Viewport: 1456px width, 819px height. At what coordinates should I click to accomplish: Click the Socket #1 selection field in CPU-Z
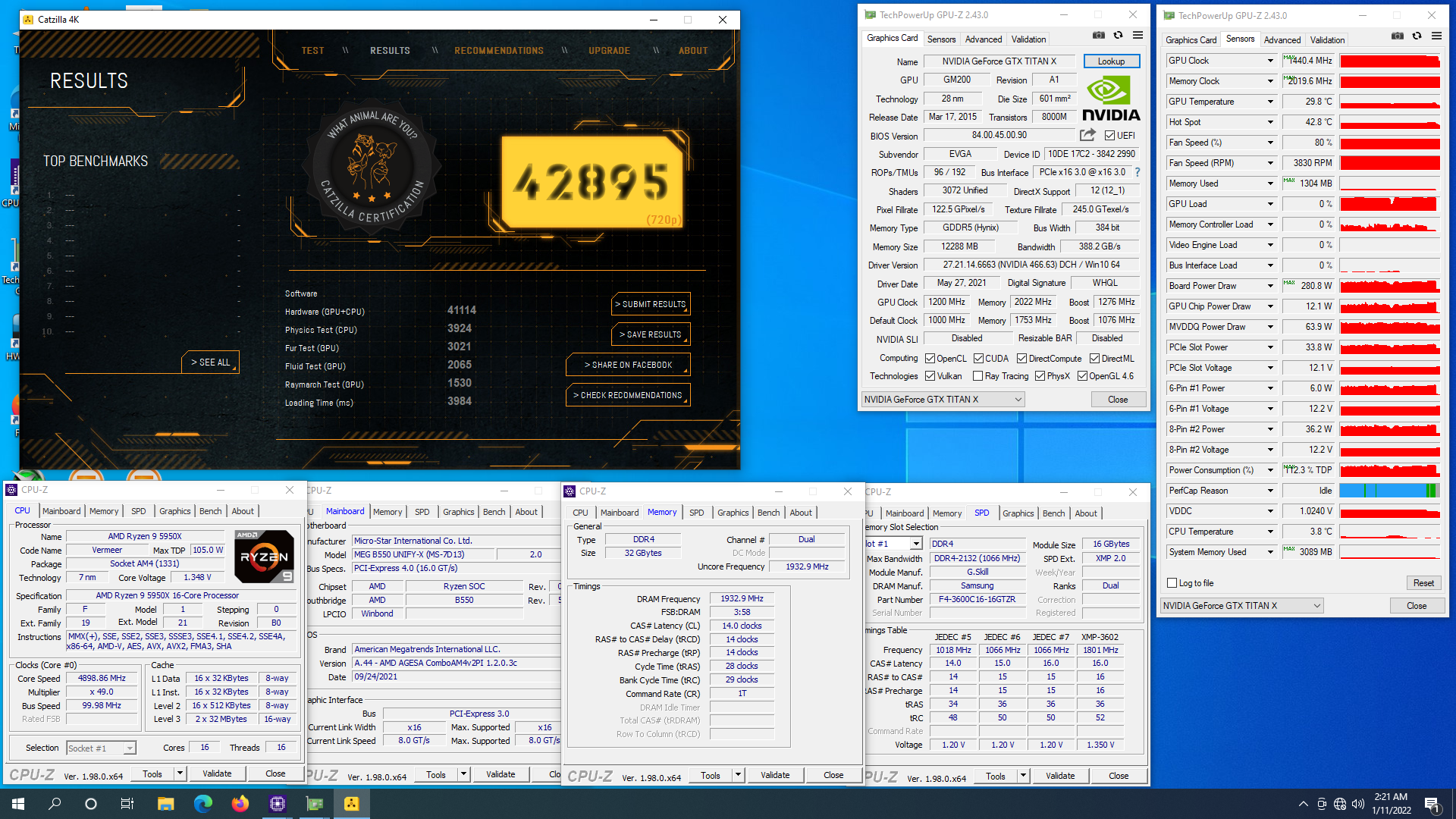click(101, 748)
